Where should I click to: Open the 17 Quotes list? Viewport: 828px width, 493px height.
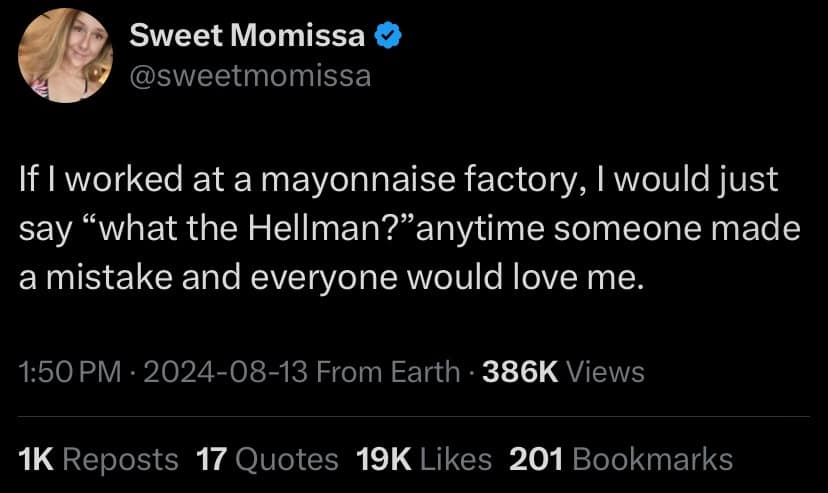coord(267,459)
